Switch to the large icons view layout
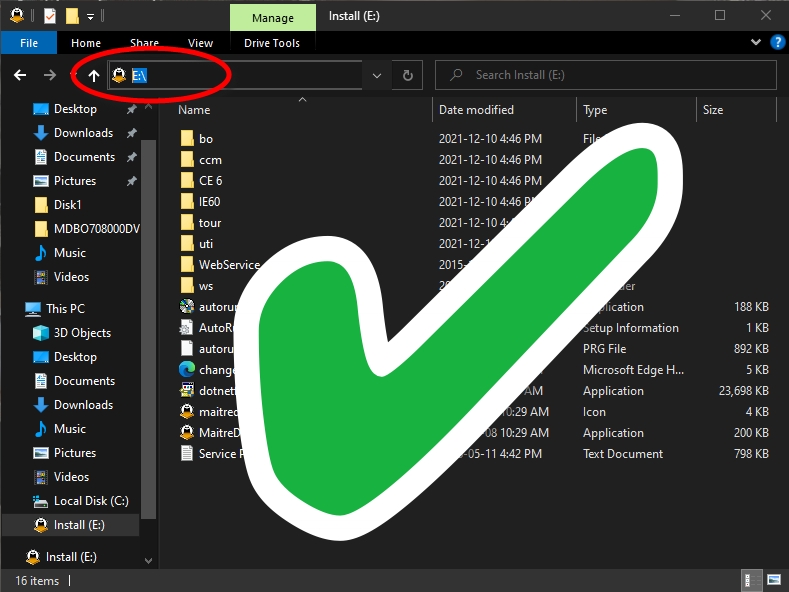The height and width of the screenshot is (592, 789). pos(773,580)
